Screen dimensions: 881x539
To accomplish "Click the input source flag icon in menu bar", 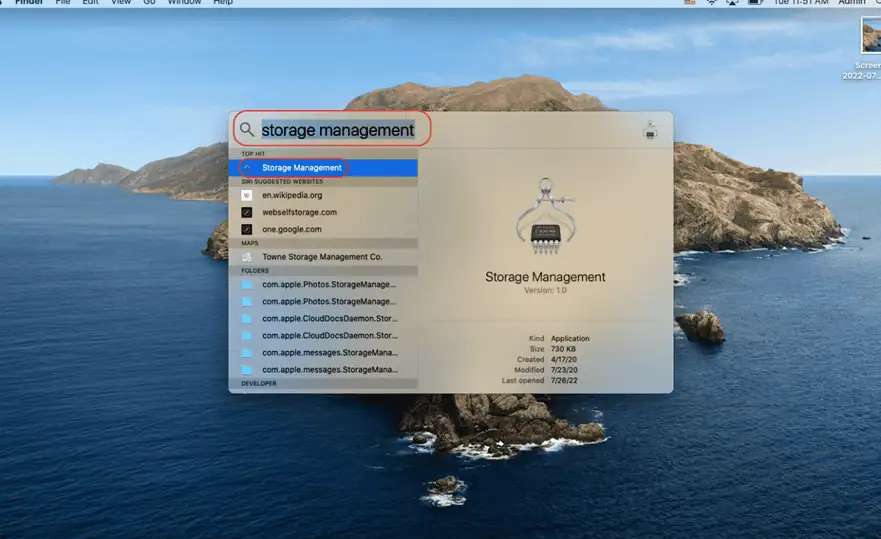I will [690, 2].
